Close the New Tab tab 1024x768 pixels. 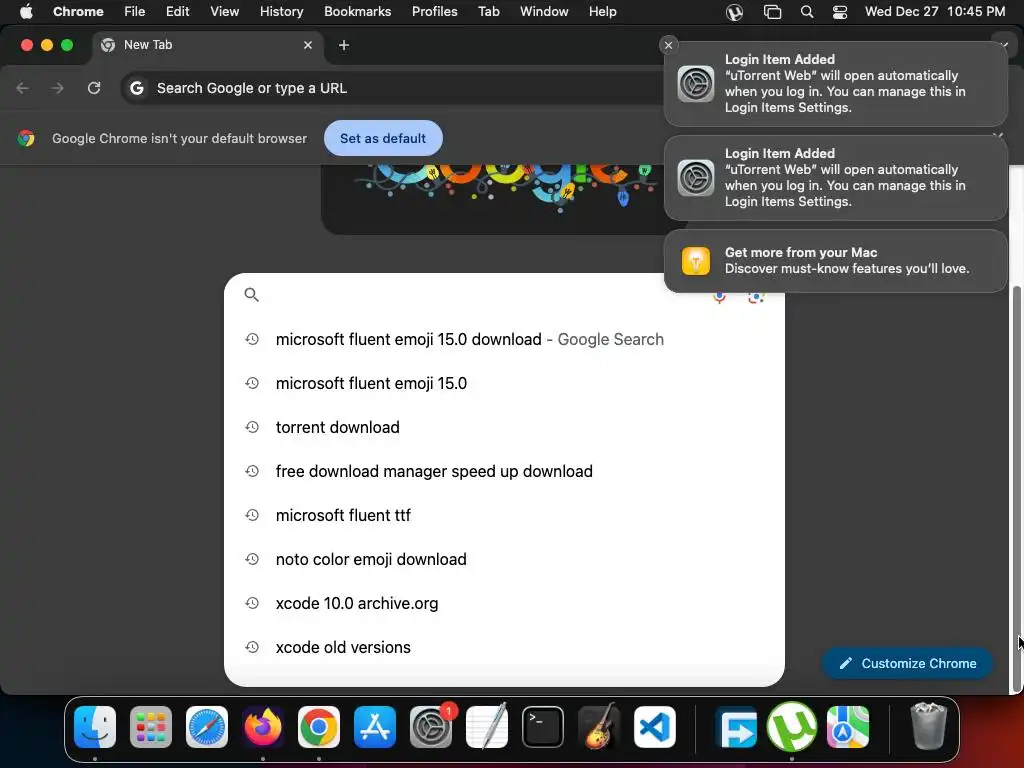point(308,45)
